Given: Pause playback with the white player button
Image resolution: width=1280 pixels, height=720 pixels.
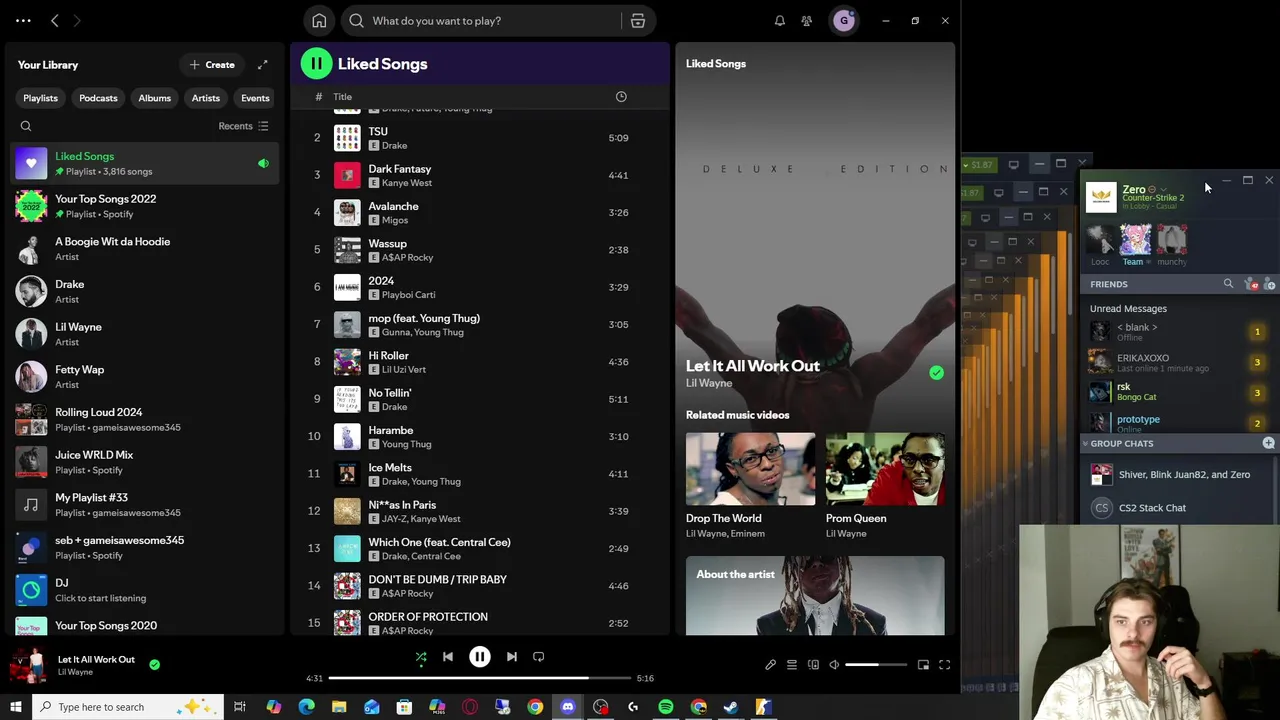Looking at the screenshot, I should [x=480, y=657].
